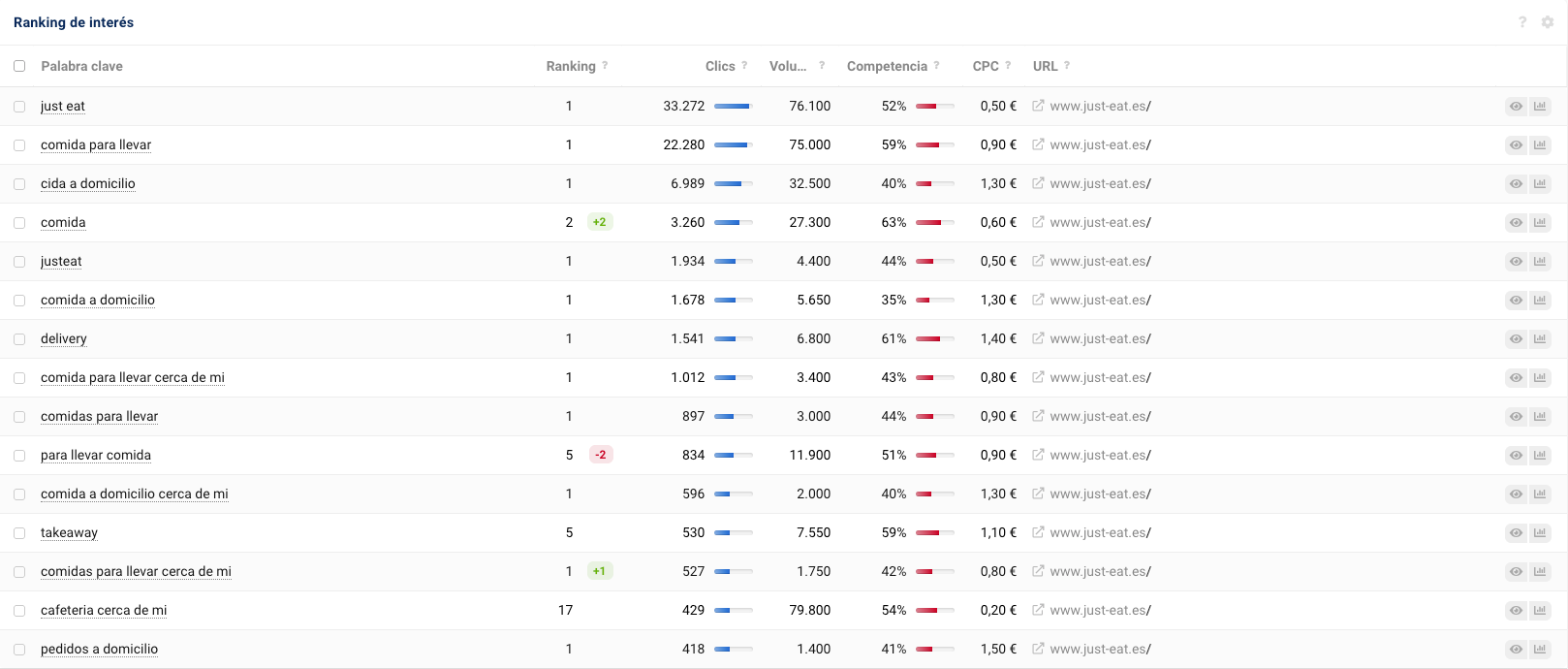The height and width of the screenshot is (669, 1568).
Task: Check the checkbox for para llevar comida
Action: point(19,455)
